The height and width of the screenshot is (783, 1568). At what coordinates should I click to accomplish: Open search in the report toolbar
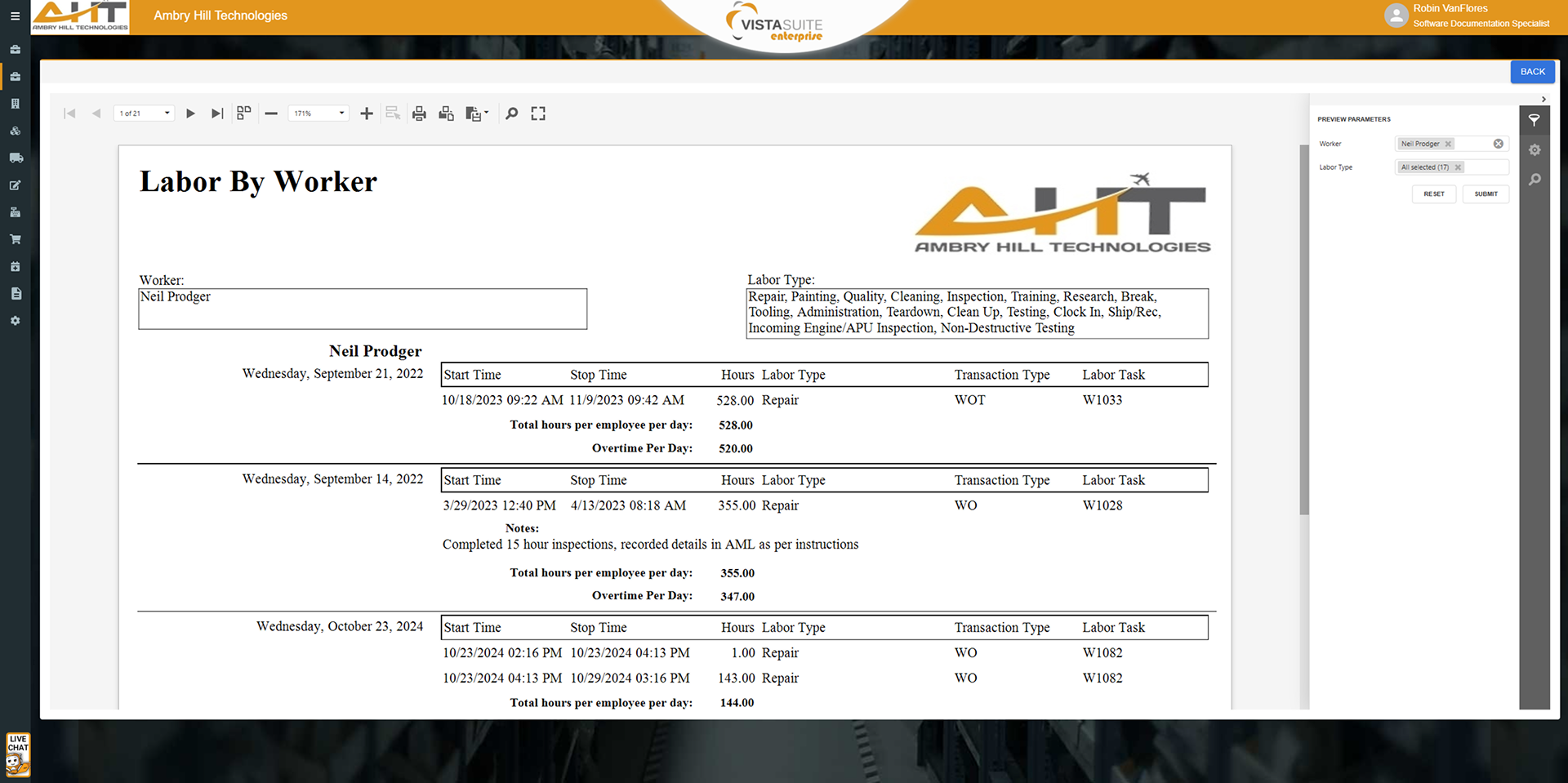pos(512,113)
